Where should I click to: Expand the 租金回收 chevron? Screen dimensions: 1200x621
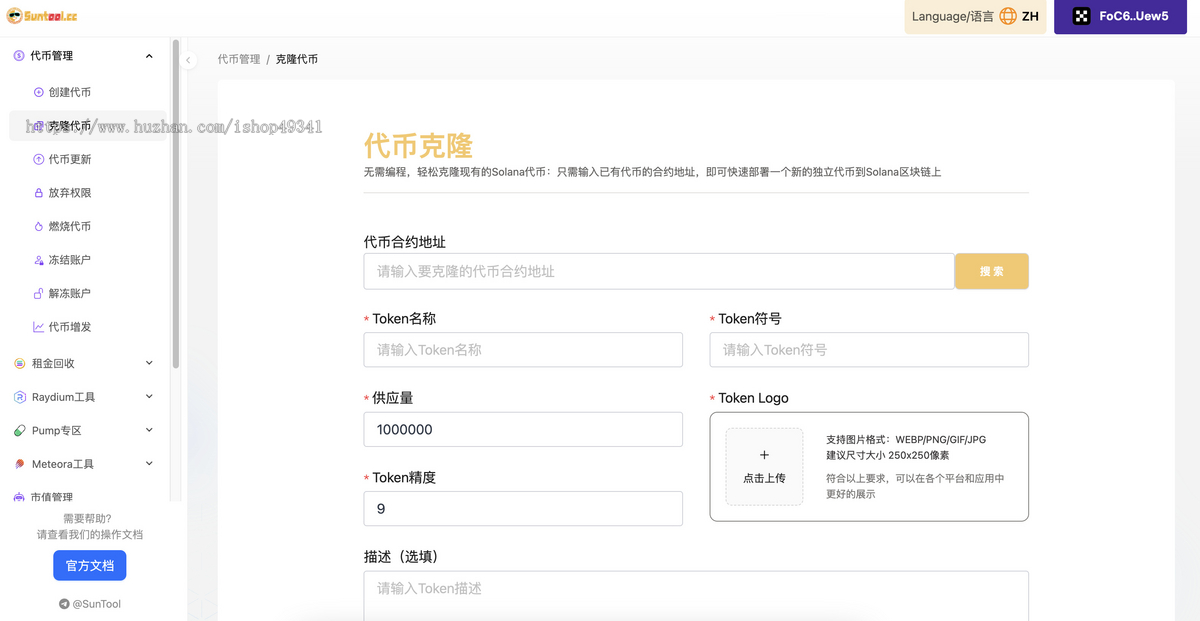coord(149,363)
